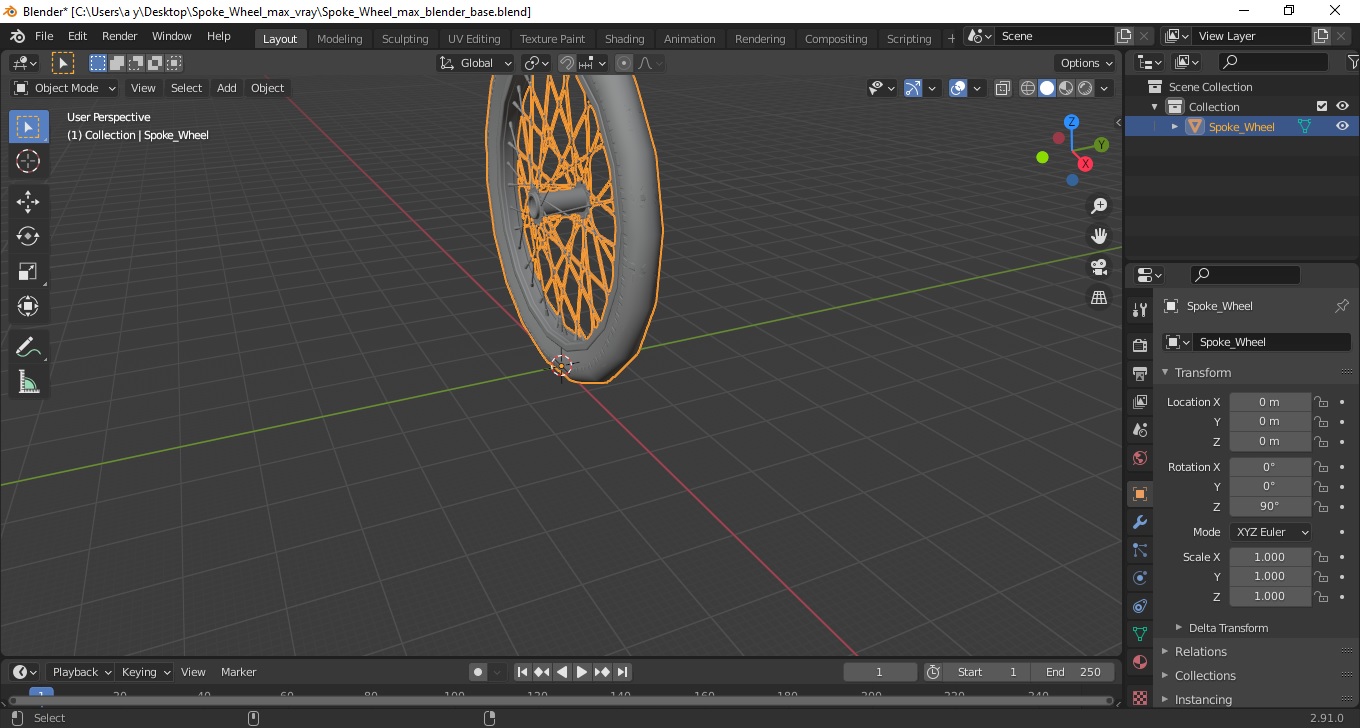Screen dimensions: 1360x728
Task: Click the End frame 250 field
Action: 1073,672
